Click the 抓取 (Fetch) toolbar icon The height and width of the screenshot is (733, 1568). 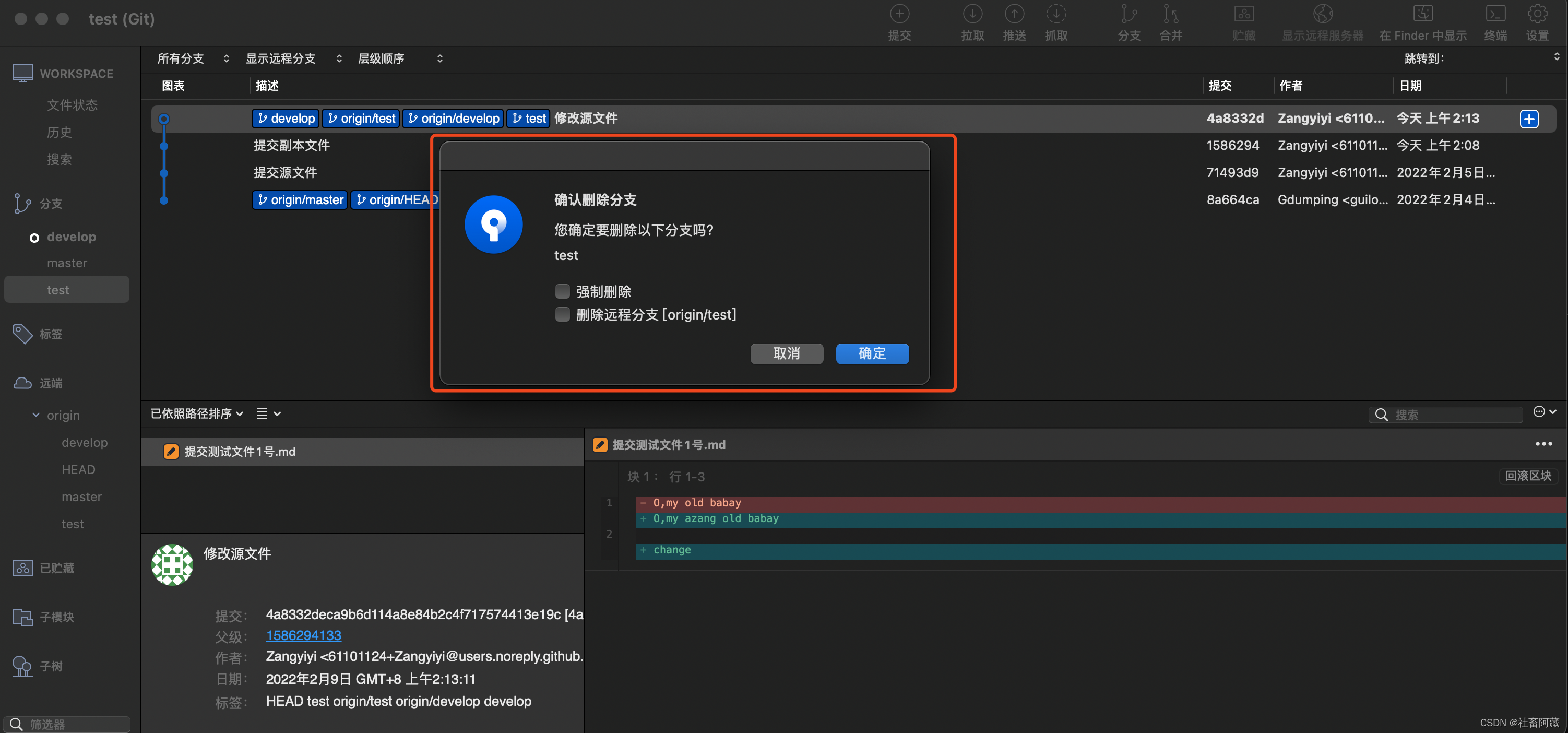[x=1056, y=15]
